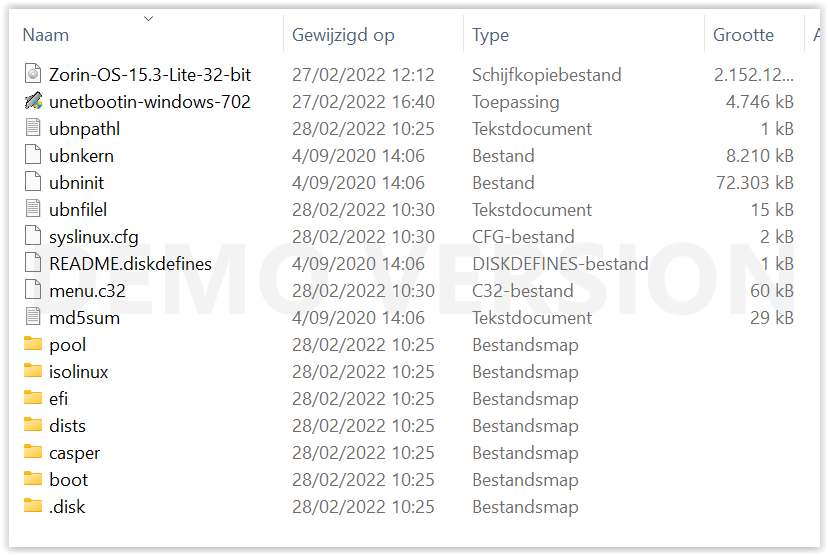
Task: Click the Zorin-OS disc image file icon
Action: point(33,75)
